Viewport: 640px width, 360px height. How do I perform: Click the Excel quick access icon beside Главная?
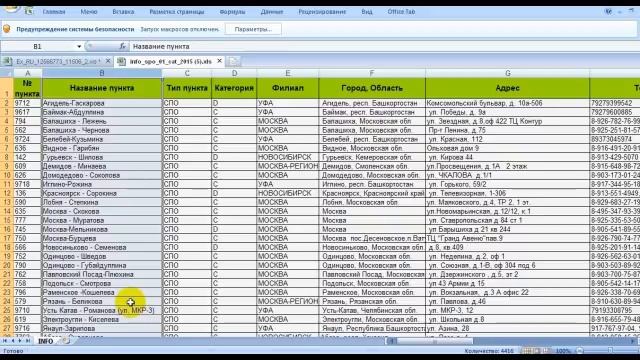[x=29, y=11]
